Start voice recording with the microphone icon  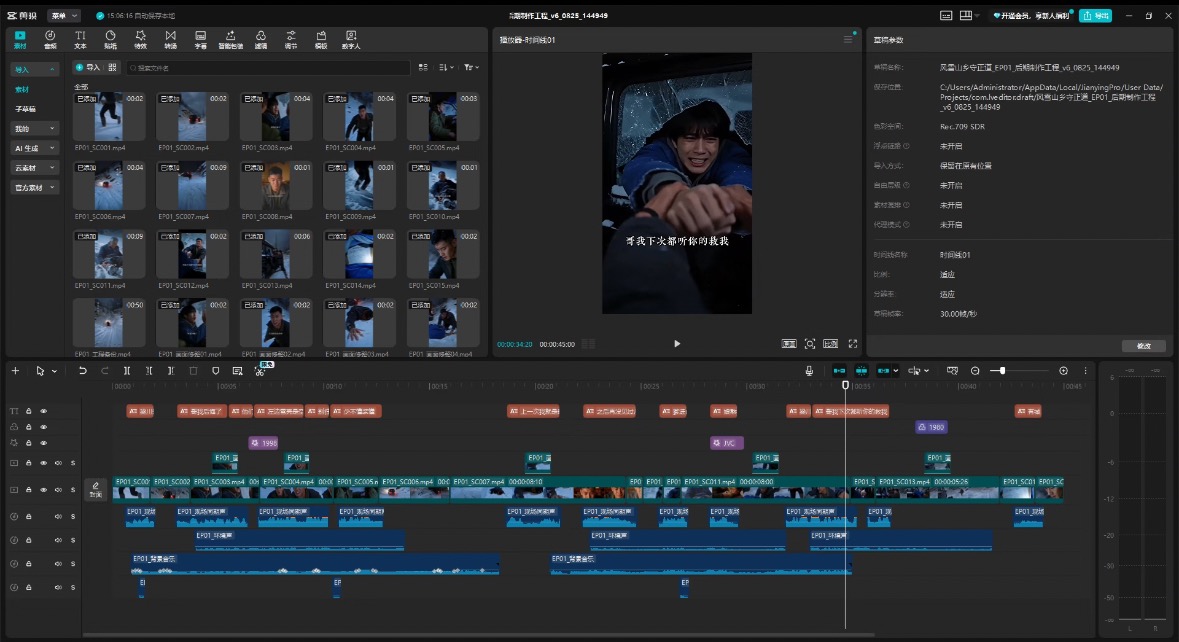coord(809,371)
